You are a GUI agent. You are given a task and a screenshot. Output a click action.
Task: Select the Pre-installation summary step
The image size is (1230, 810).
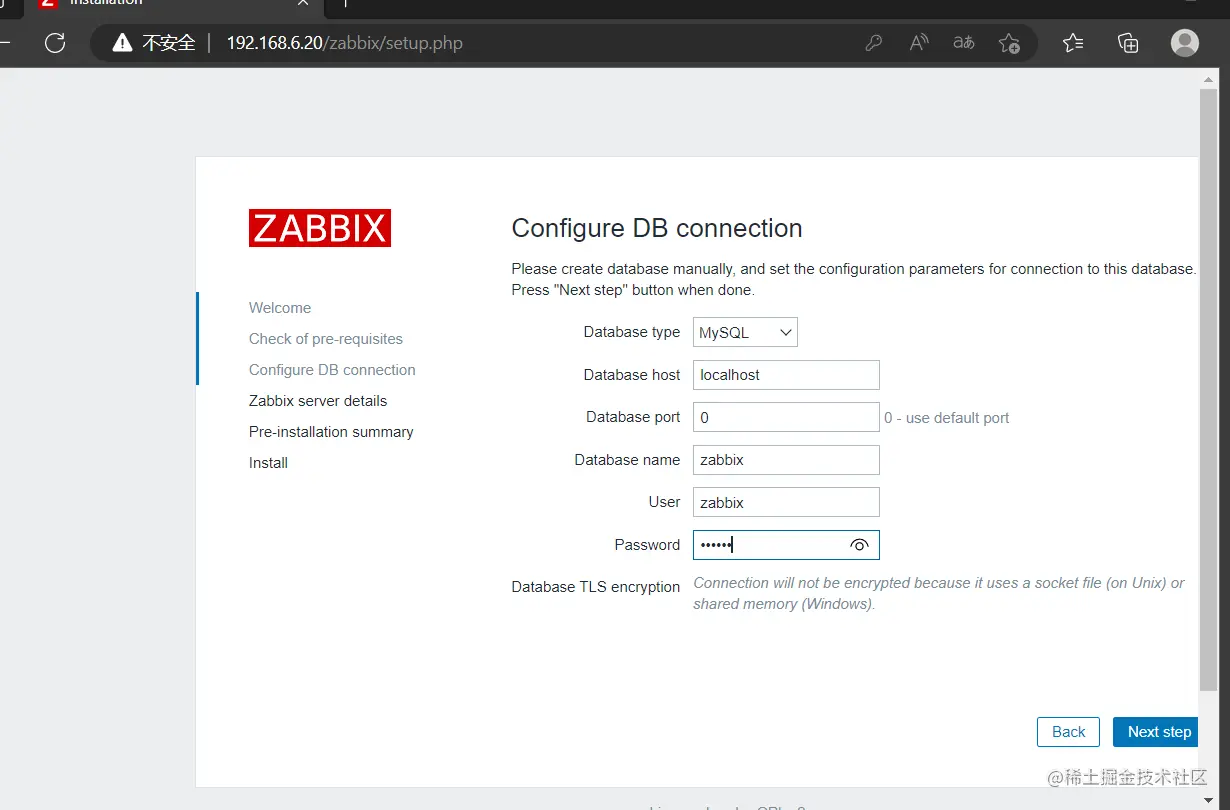pyautogui.click(x=331, y=432)
